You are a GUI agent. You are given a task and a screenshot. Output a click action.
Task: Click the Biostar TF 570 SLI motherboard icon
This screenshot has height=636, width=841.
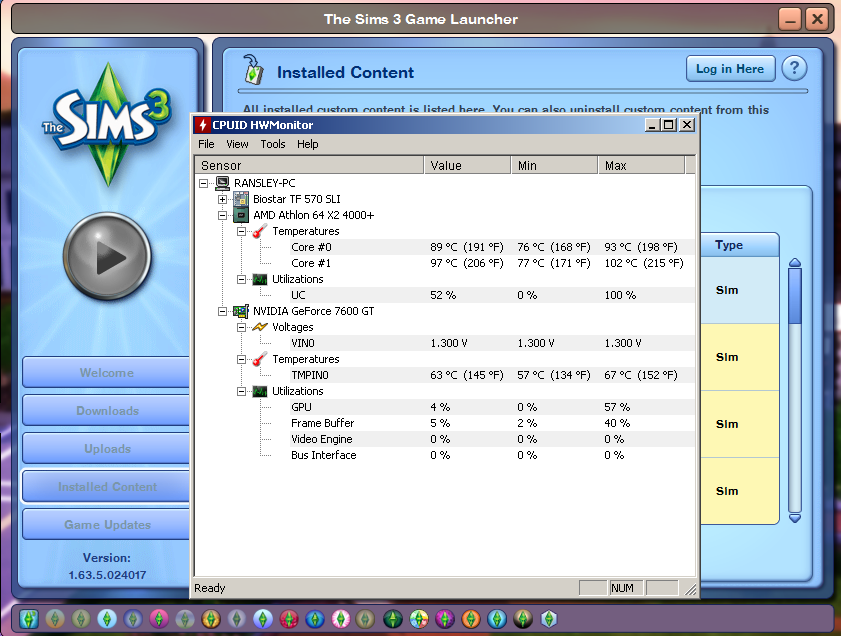241,199
